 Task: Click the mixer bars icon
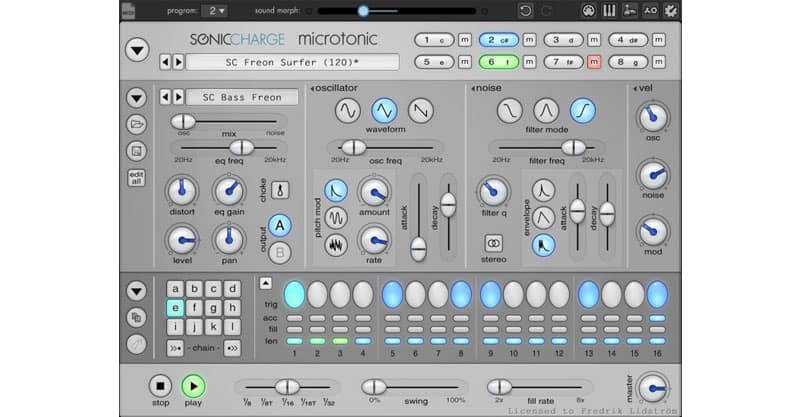click(x=609, y=11)
